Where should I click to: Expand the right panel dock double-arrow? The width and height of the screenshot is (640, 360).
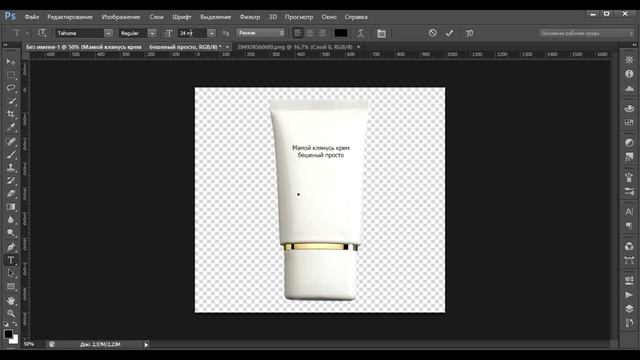click(634, 45)
